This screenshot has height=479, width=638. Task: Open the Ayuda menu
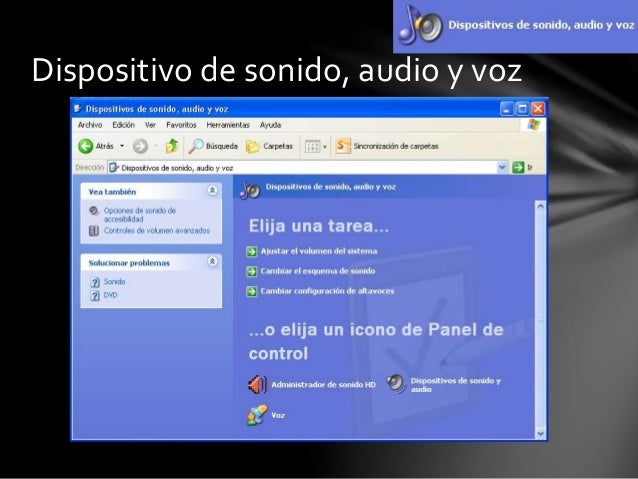click(x=271, y=125)
